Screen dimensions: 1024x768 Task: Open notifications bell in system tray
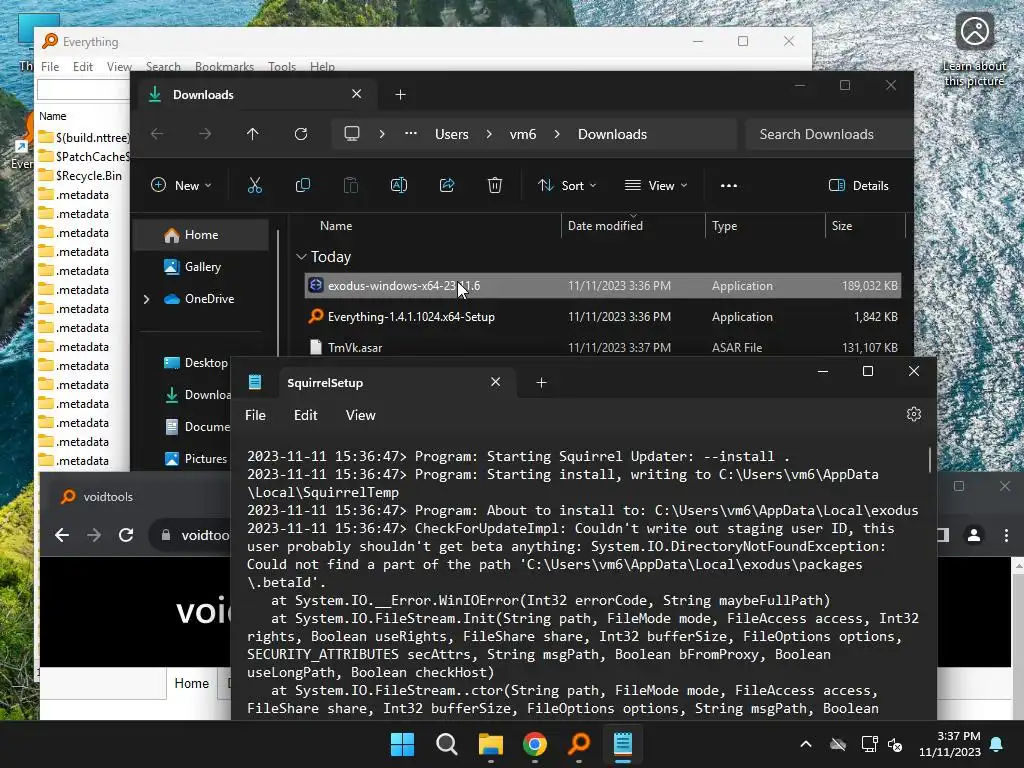pyautogui.click(x=997, y=744)
